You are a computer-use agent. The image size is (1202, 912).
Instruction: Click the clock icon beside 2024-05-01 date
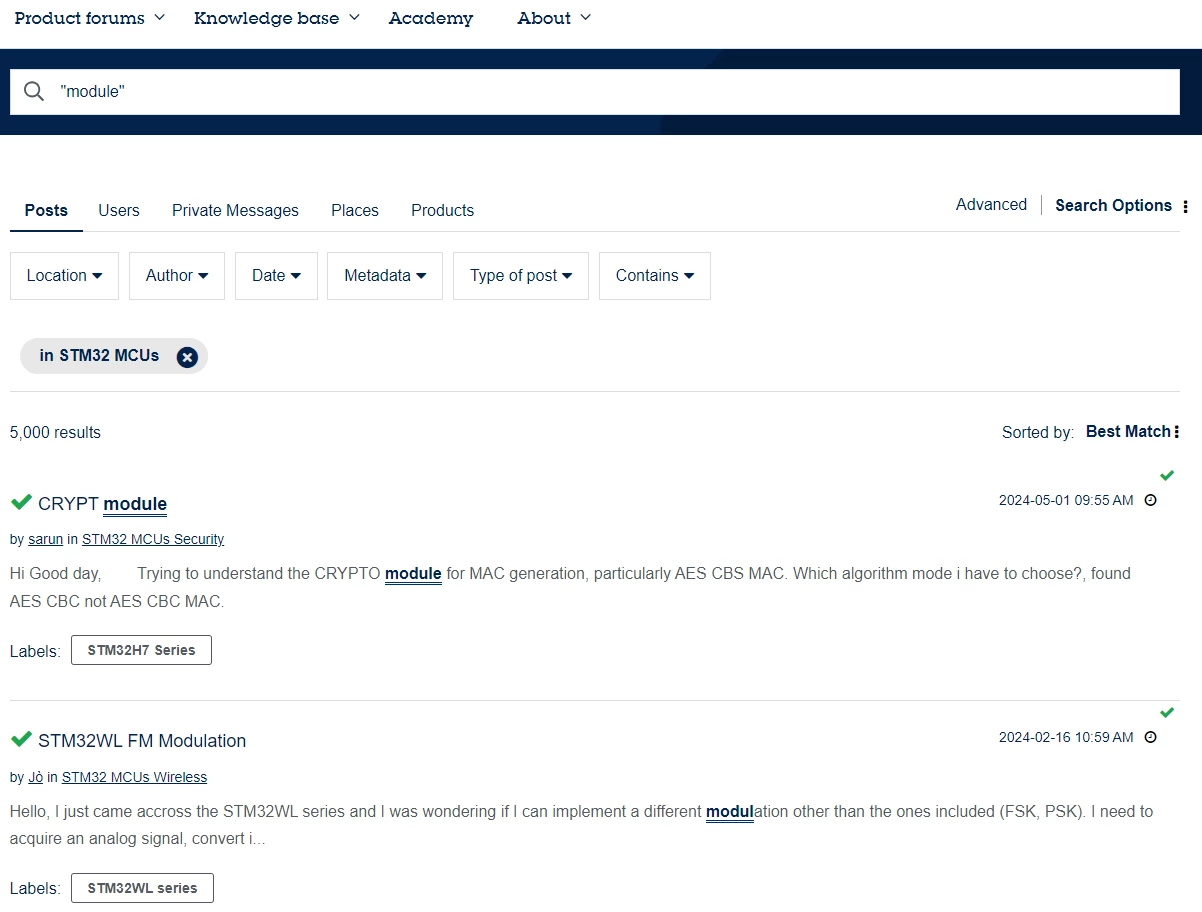pyautogui.click(x=1150, y=500)
